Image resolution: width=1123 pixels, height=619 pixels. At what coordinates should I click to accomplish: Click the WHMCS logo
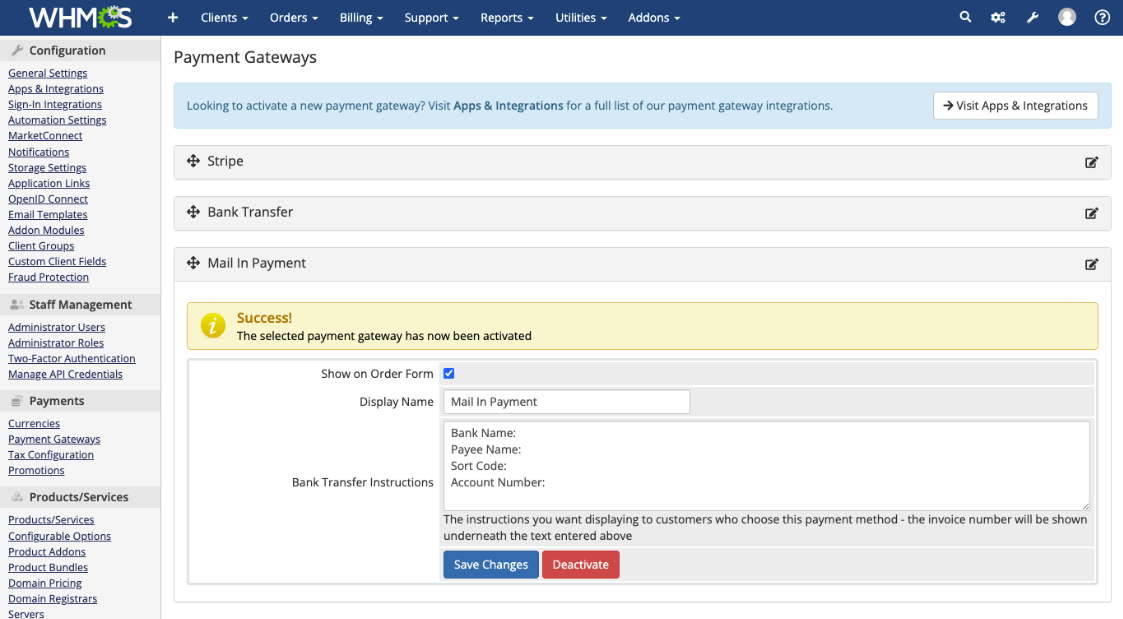click(x=80, y=17)
